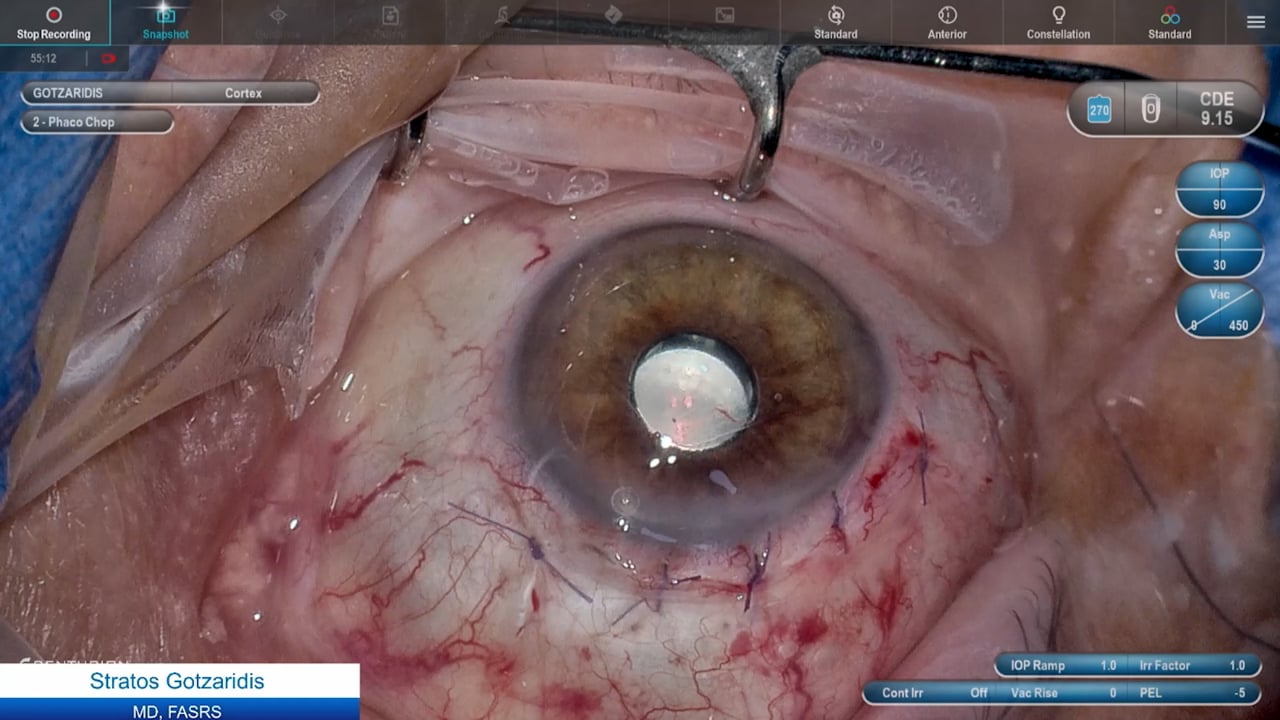Click the red recording indicator beside the timer
The width and height of the screenshot is (1280, 720).
(x=109, y=57)
